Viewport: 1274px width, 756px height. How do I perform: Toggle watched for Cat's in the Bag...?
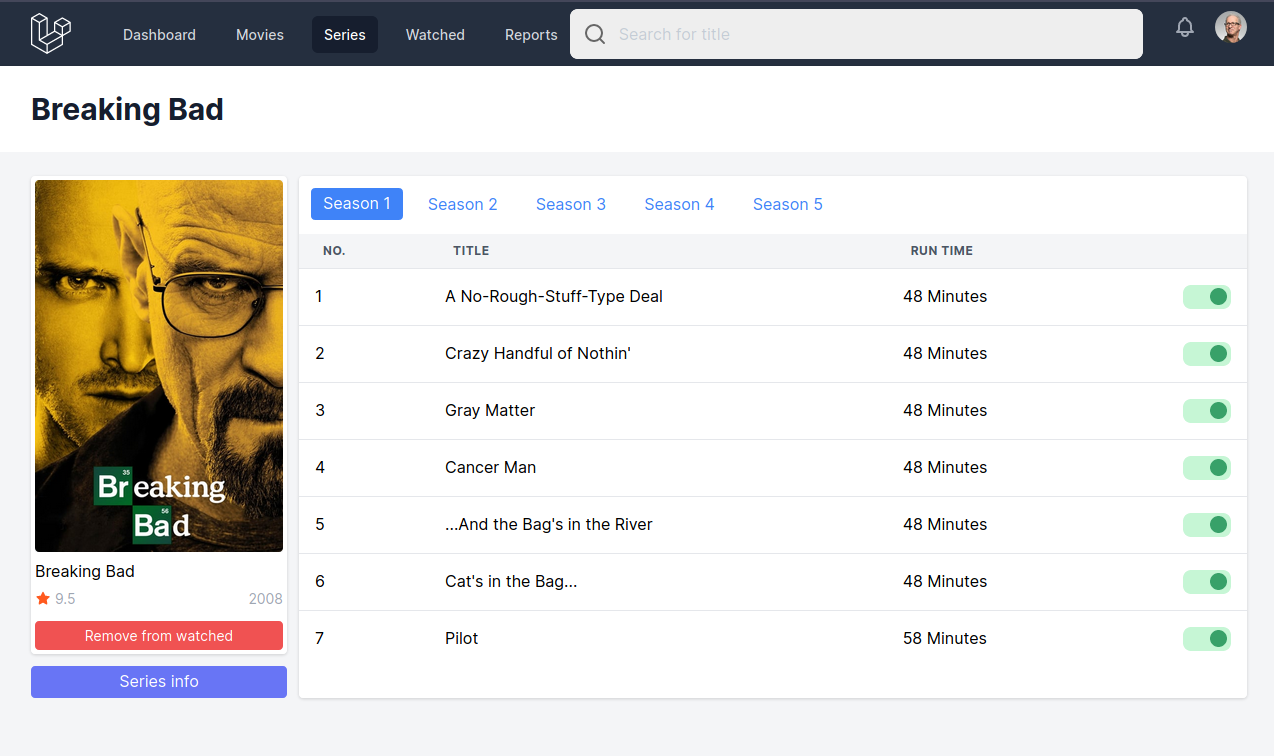[1207, 582]
